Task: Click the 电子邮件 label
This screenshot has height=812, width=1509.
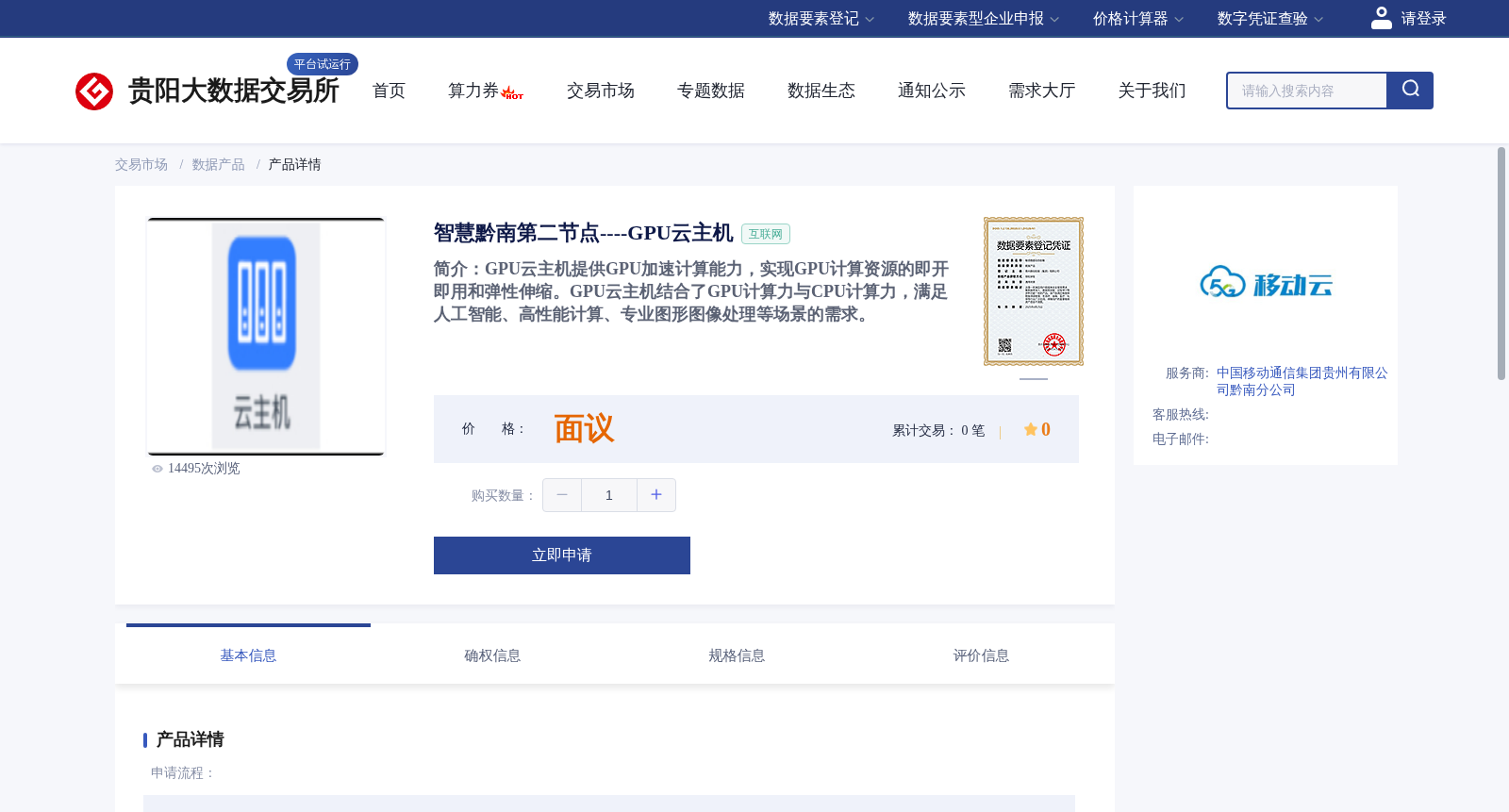Action: 1181,439
